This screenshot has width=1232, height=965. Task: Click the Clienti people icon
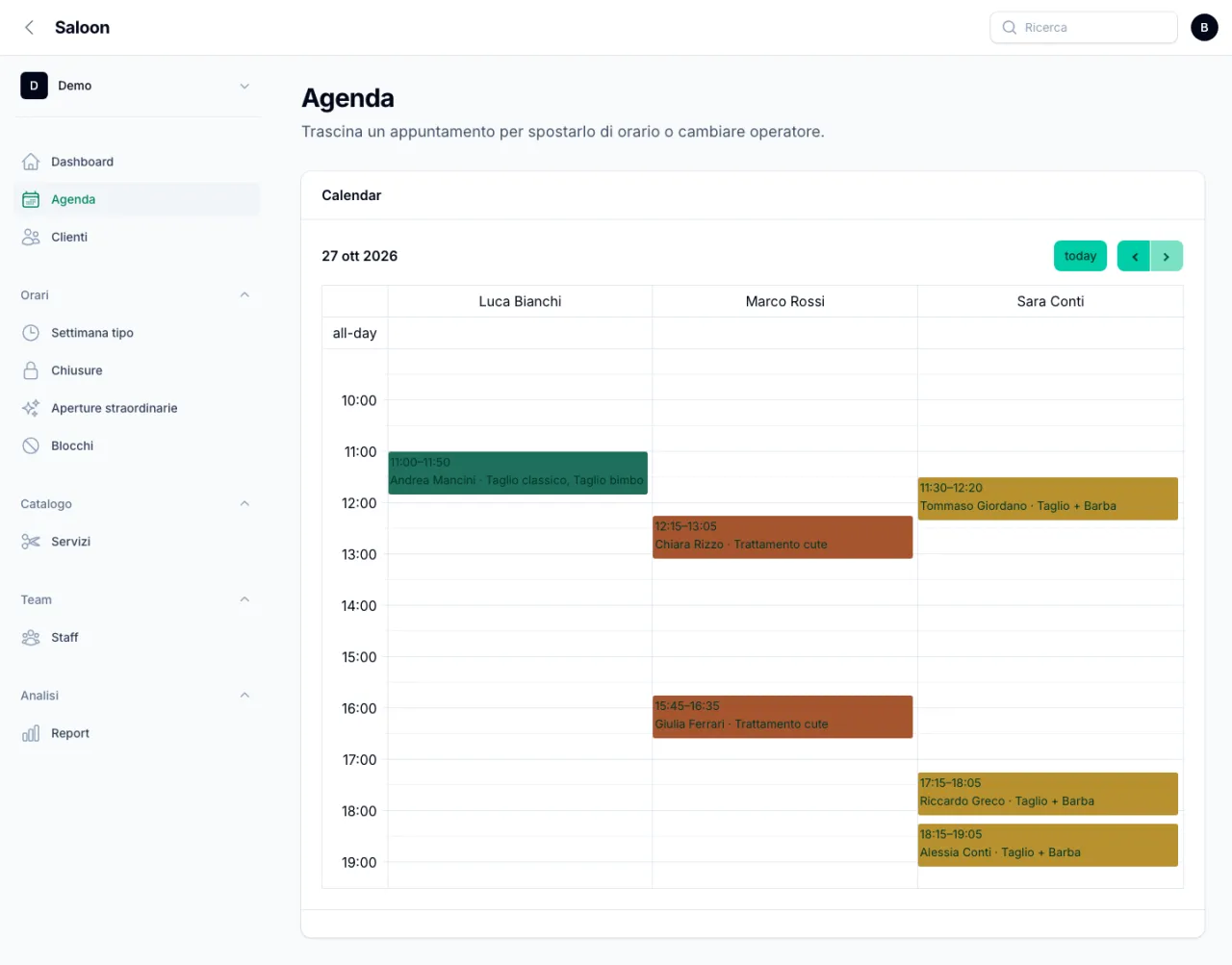tap(31, 237)
